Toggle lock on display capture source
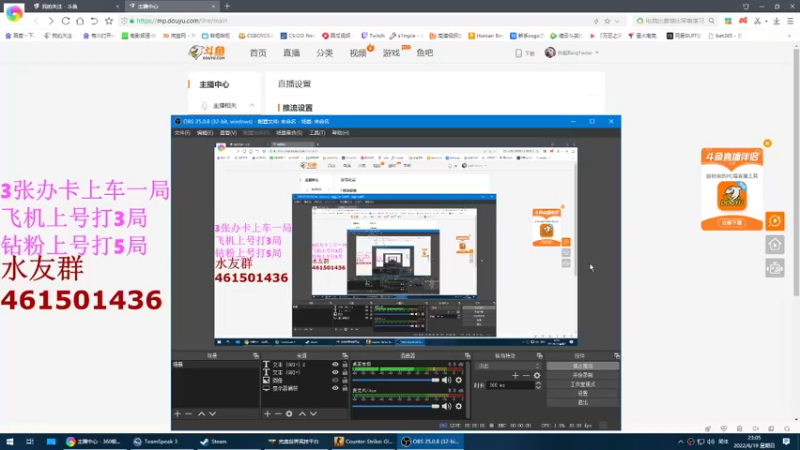 (345, 388)
